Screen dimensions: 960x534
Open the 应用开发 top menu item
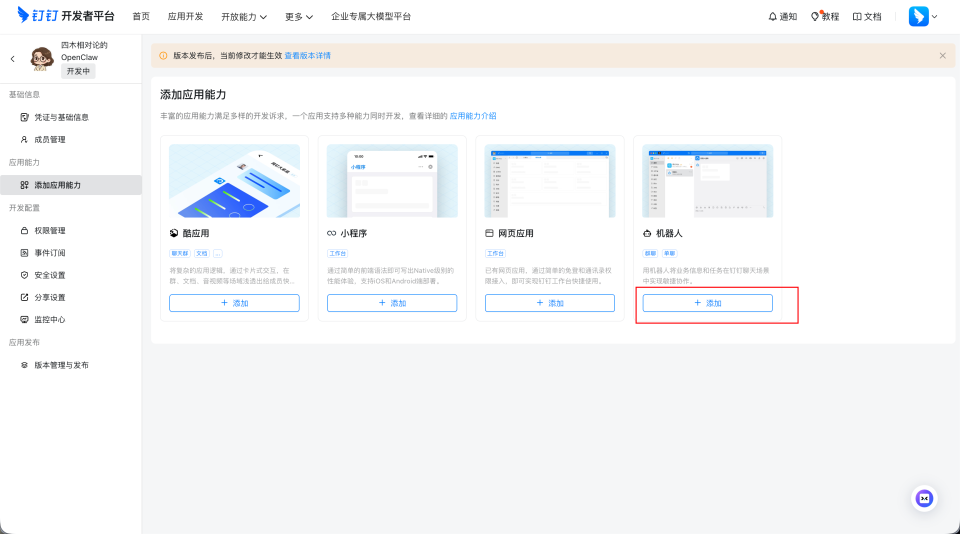click(x=186, y=17)
